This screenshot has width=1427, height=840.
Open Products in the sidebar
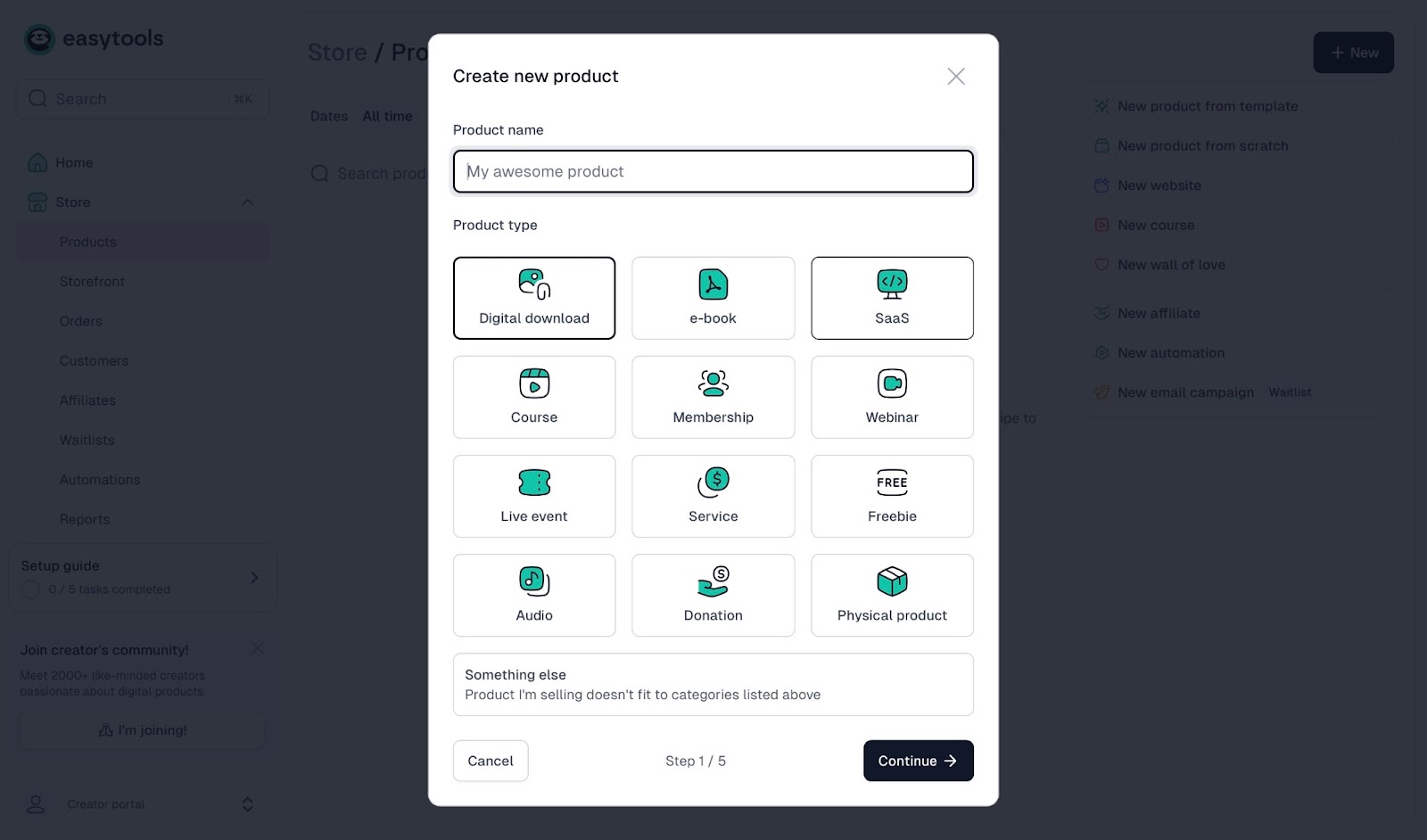[143, 242]
